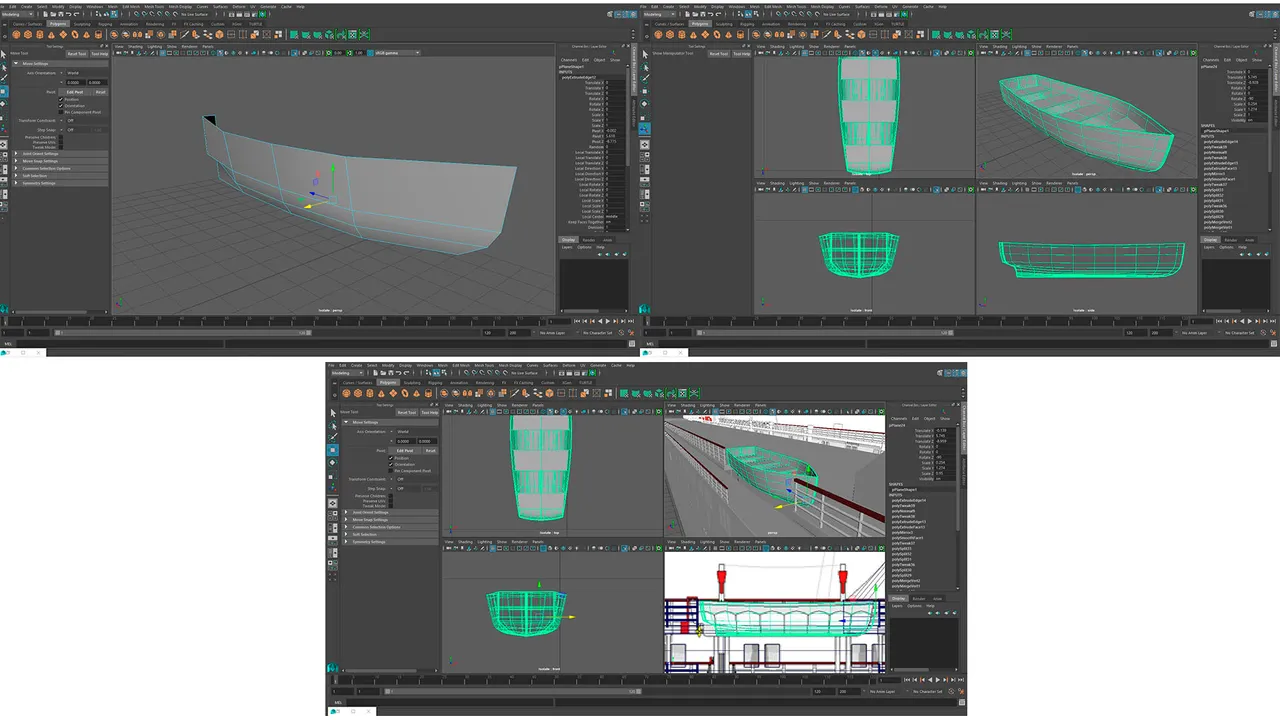
Task: Click Edit Pivot button in left window
Action: click(x=75, y=92)
